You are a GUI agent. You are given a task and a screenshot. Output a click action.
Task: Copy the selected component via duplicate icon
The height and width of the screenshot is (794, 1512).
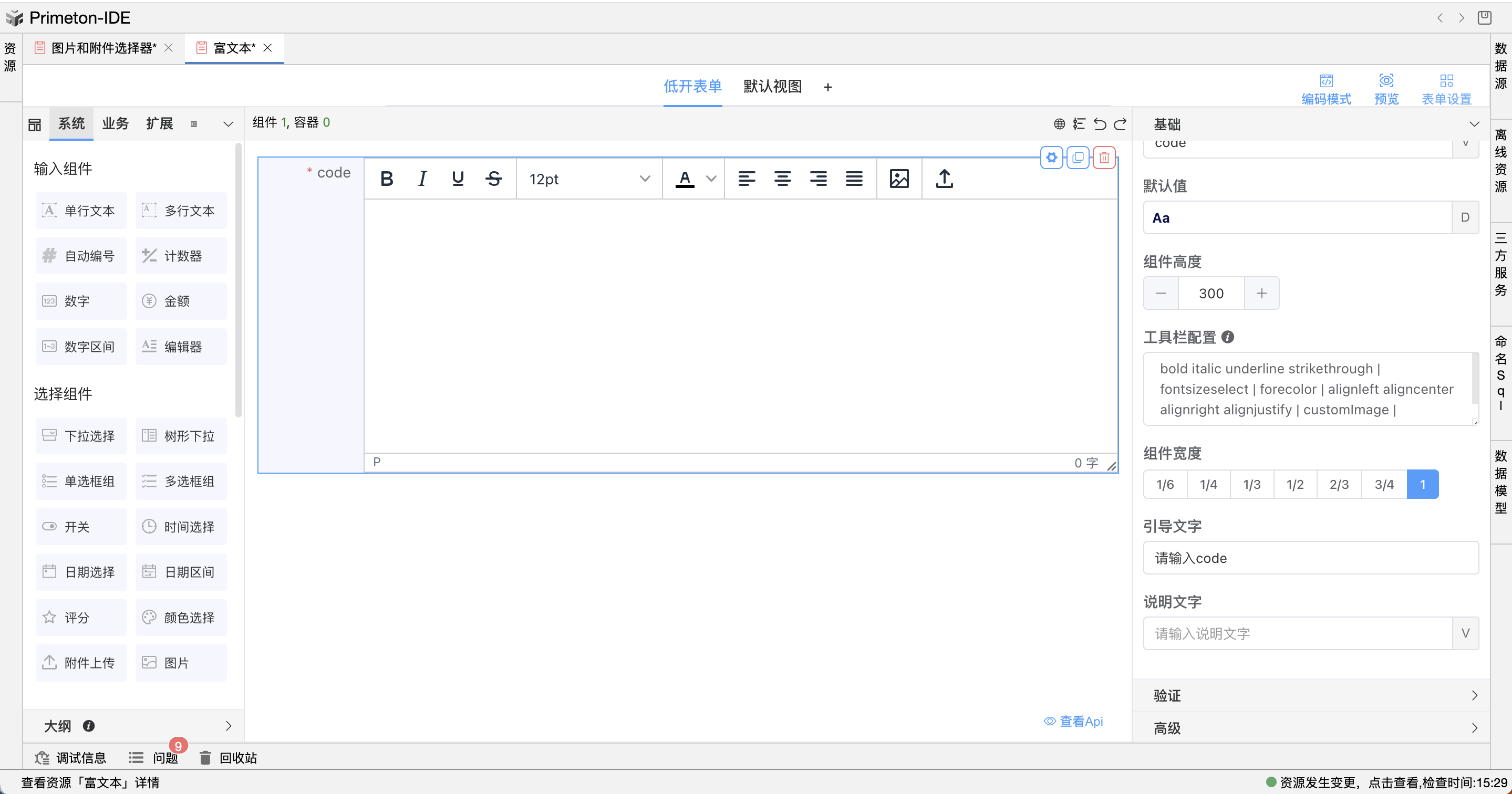tap(1078, 157)
